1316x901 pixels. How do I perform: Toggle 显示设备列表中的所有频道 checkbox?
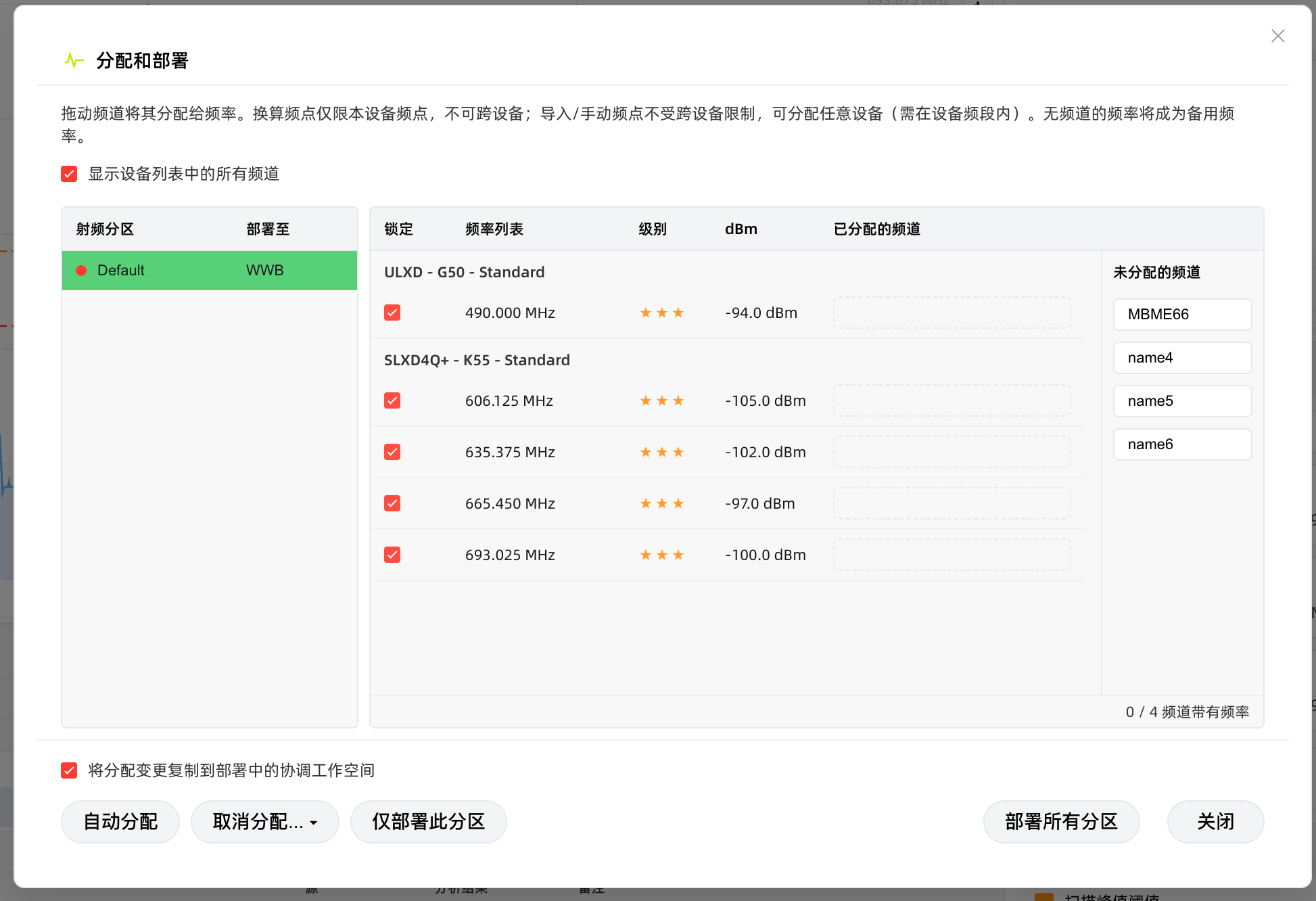[69, 174]
